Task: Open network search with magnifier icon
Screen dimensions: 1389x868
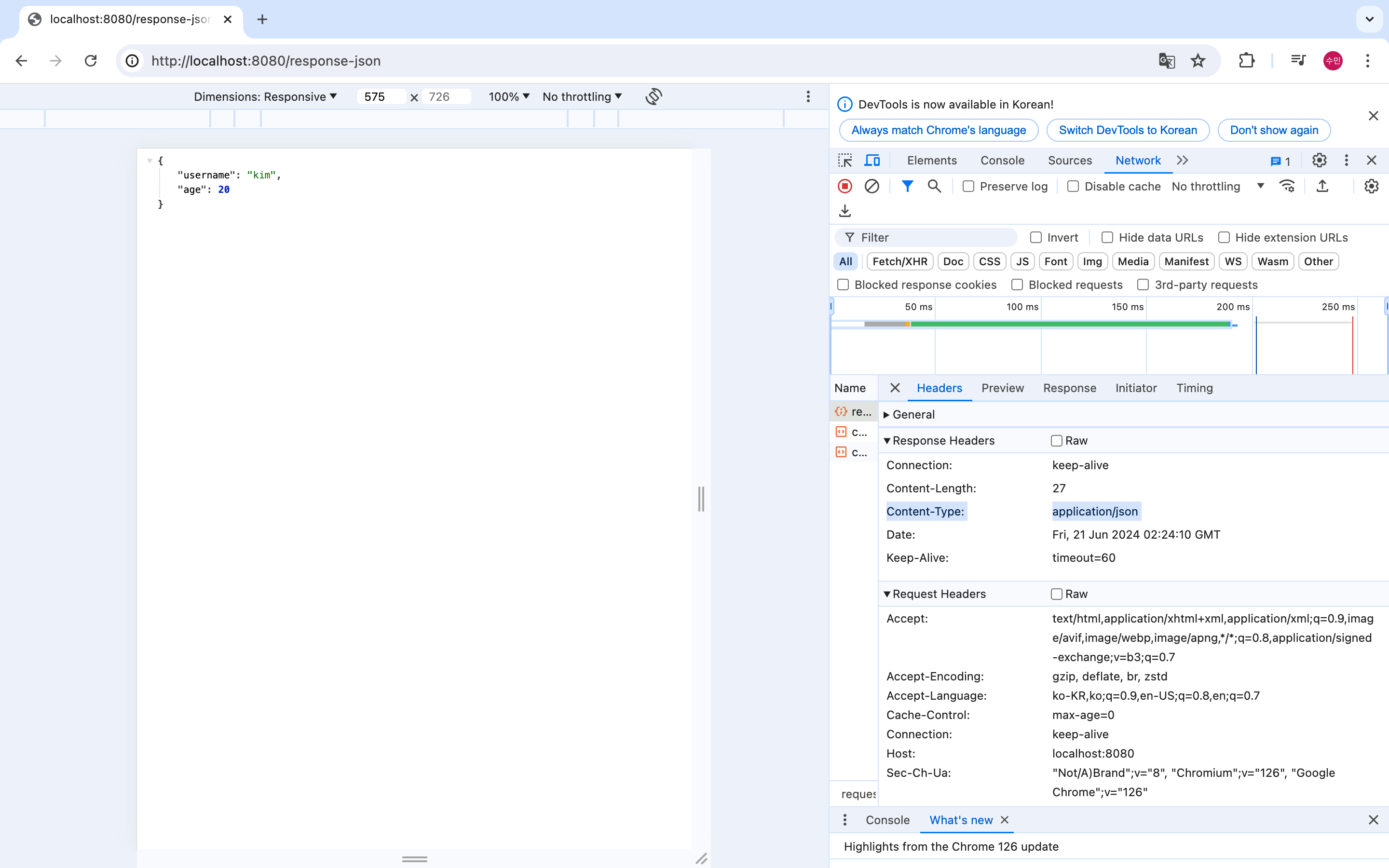Action: click(x=934, y=186)
